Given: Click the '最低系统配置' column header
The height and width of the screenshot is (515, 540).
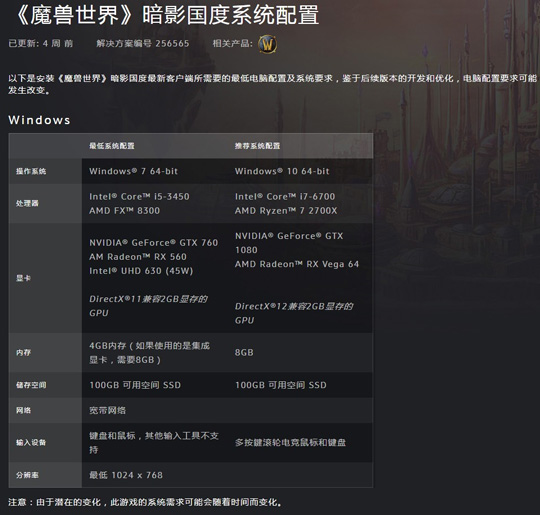Looking at the screenshot, I should click(112, 146).
